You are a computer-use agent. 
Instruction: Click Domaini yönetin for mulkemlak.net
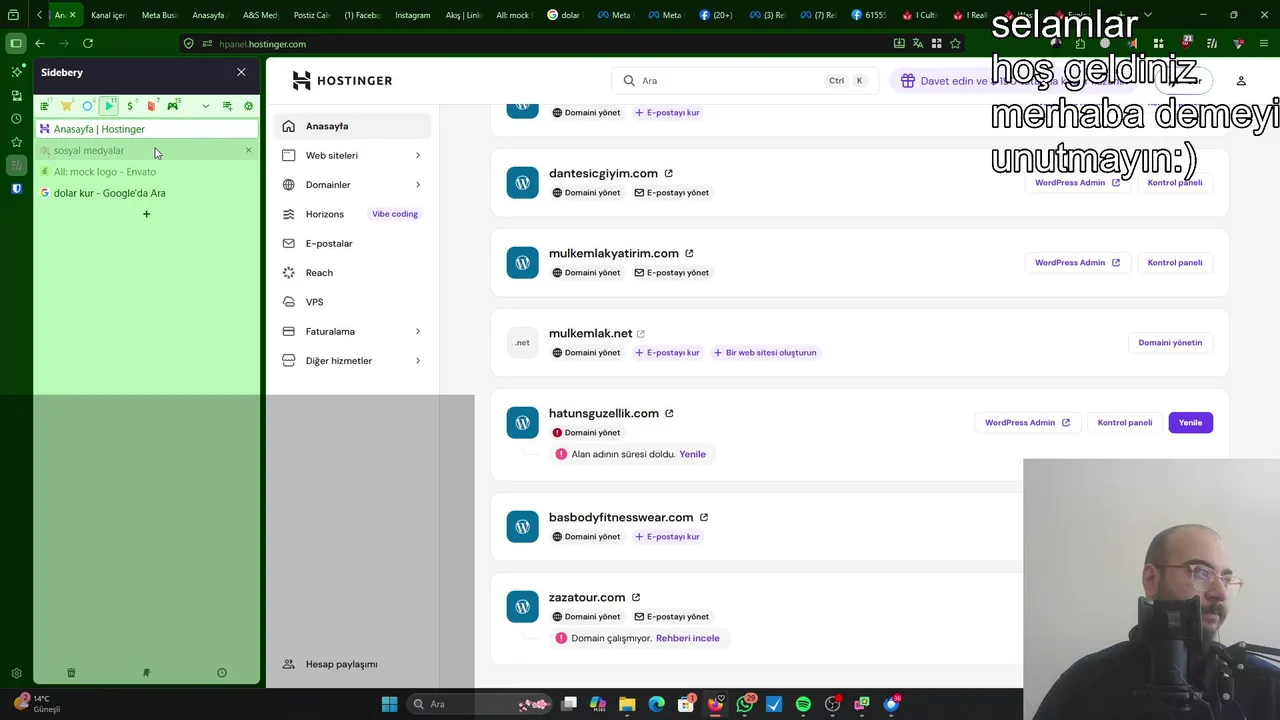1170,342
